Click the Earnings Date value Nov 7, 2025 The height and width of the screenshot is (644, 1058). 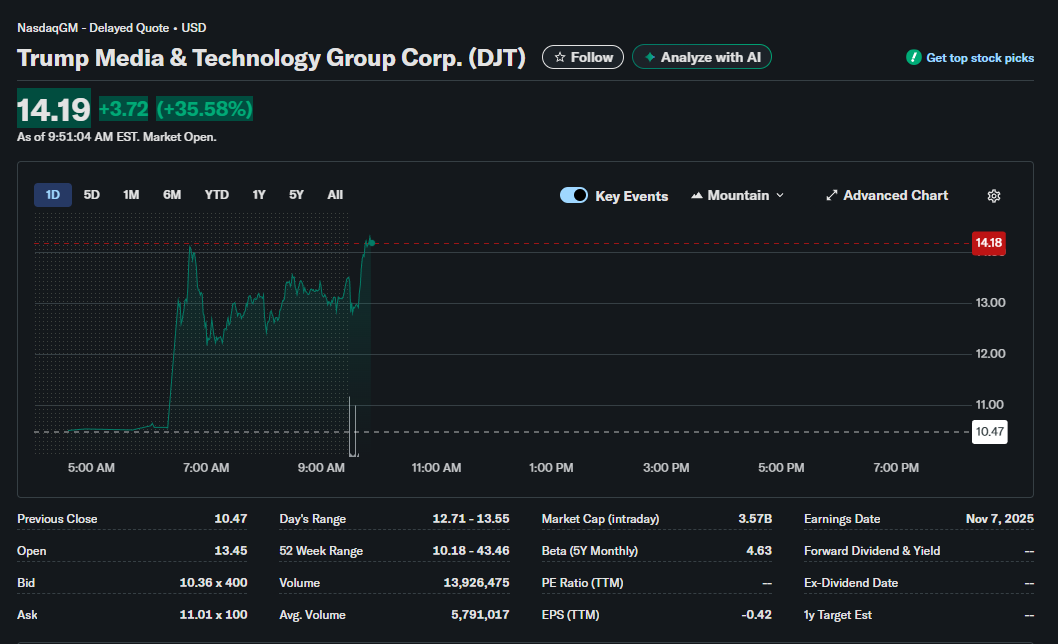click(999, 519)
